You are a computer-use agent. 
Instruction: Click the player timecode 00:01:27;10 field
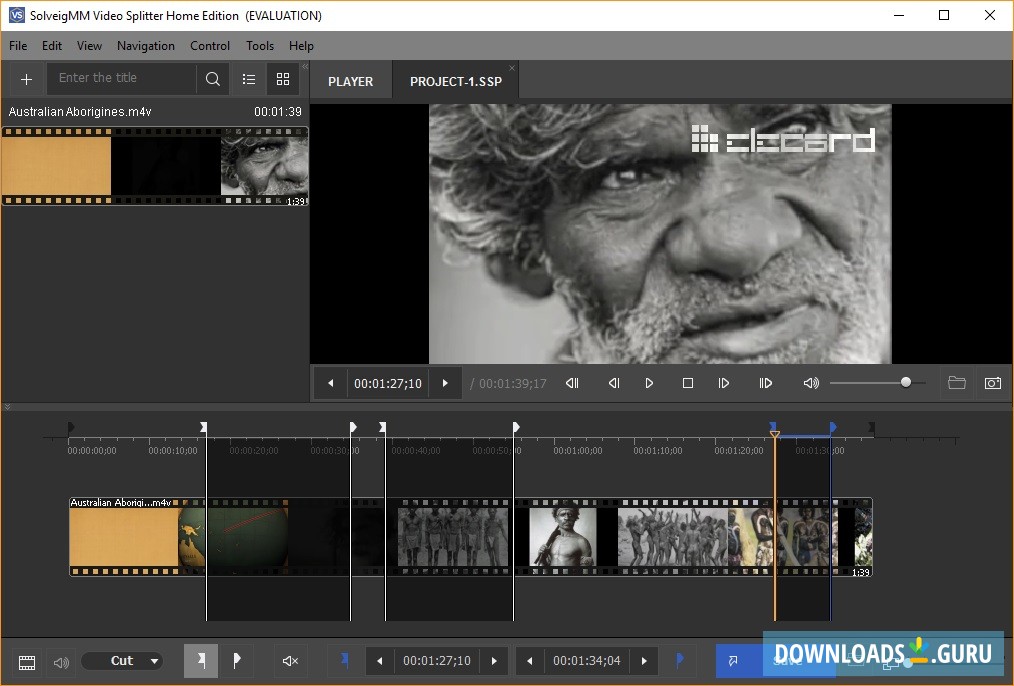tap(387, 383)
